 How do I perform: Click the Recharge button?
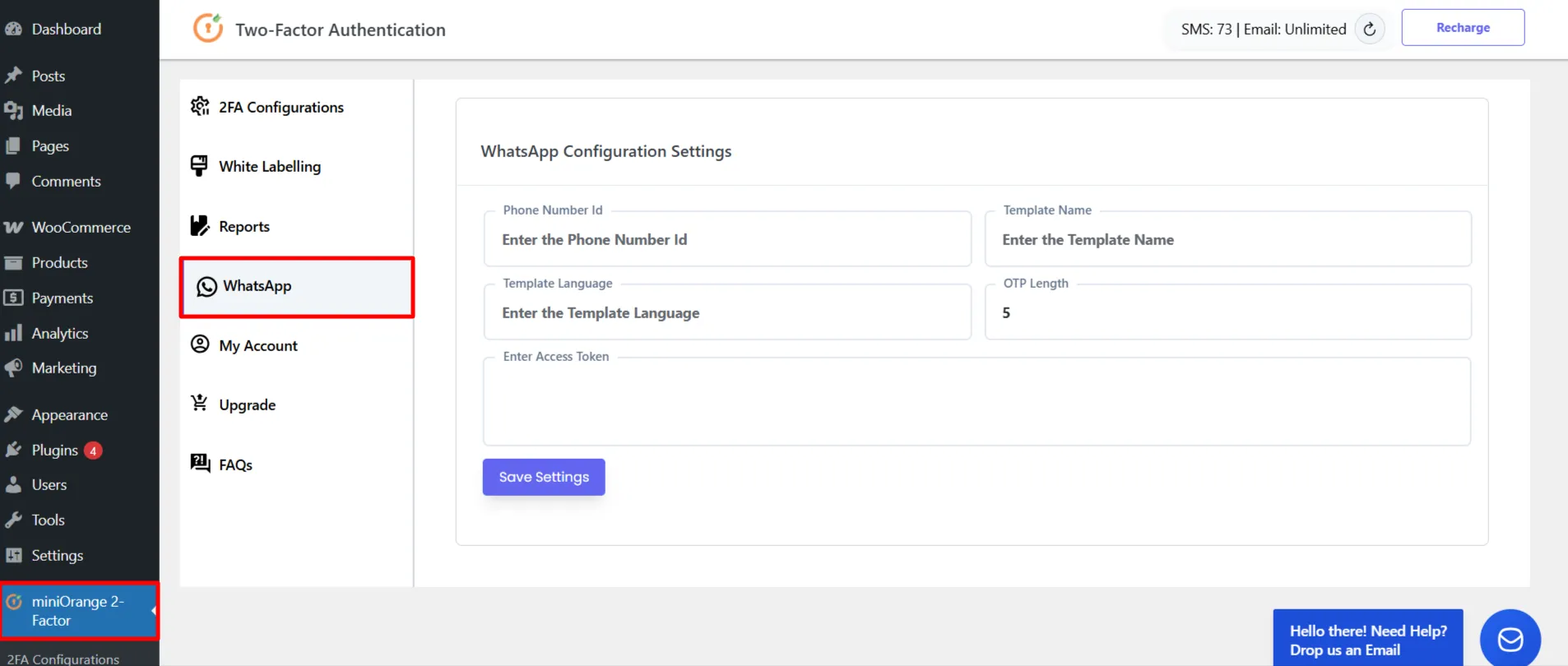[x=1463, y=27]
